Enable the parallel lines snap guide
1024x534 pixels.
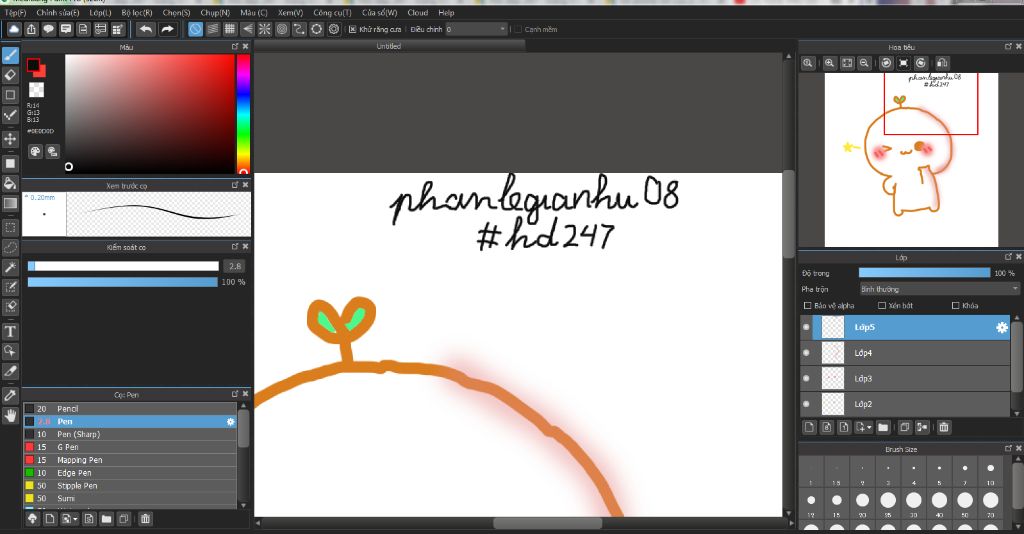pos(213,29)
